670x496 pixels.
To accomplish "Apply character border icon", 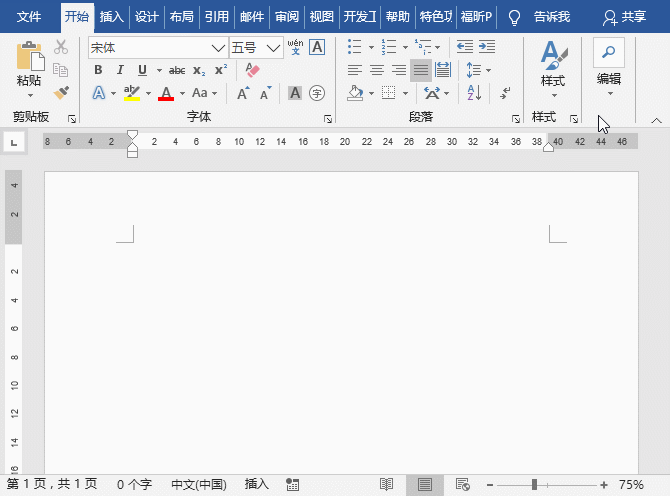I will tap(317, 47).
